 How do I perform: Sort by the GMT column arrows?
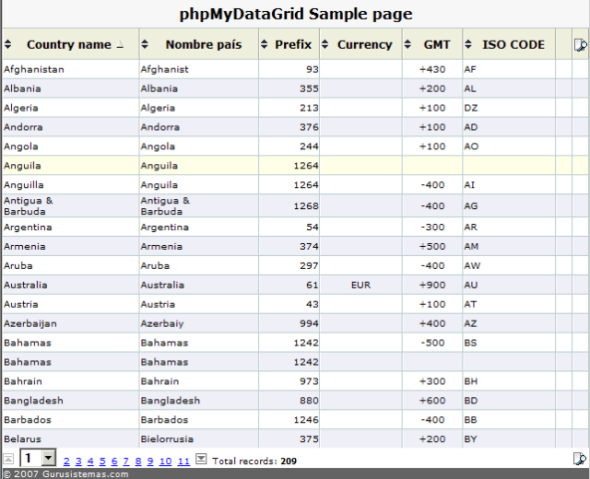coord(408,44)
